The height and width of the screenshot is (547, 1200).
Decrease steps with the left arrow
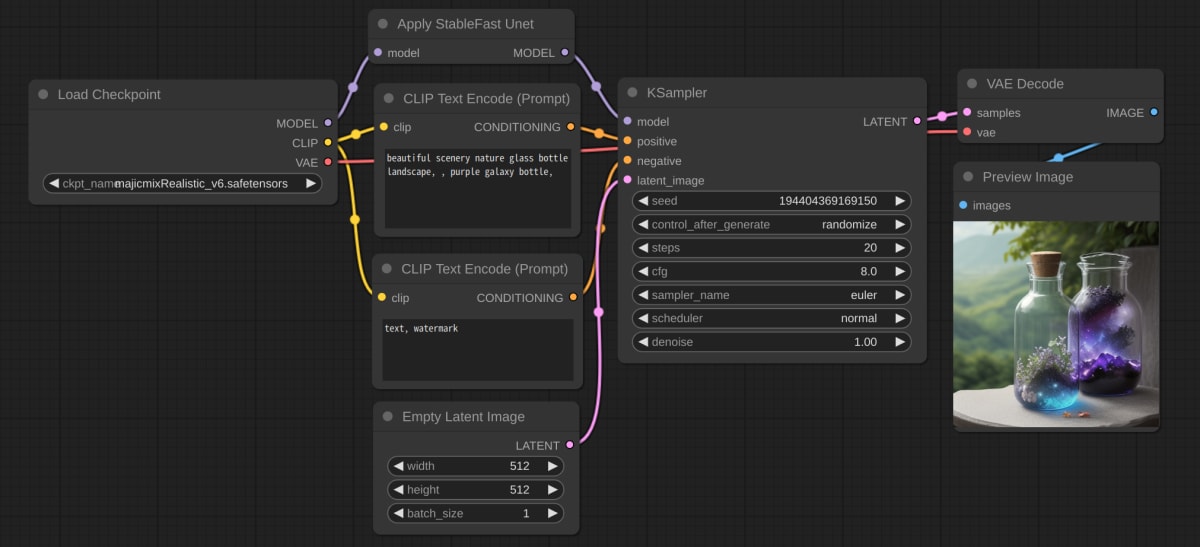[644, 248]
